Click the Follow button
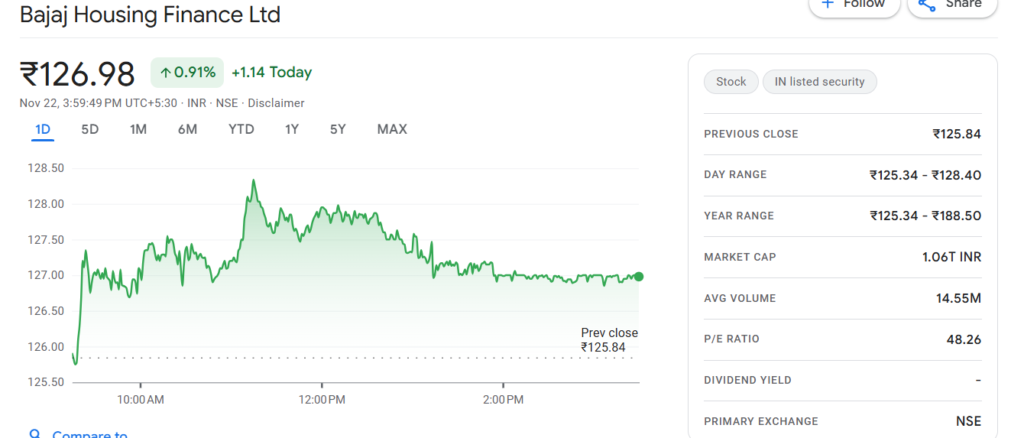 [x=854, y=5]
